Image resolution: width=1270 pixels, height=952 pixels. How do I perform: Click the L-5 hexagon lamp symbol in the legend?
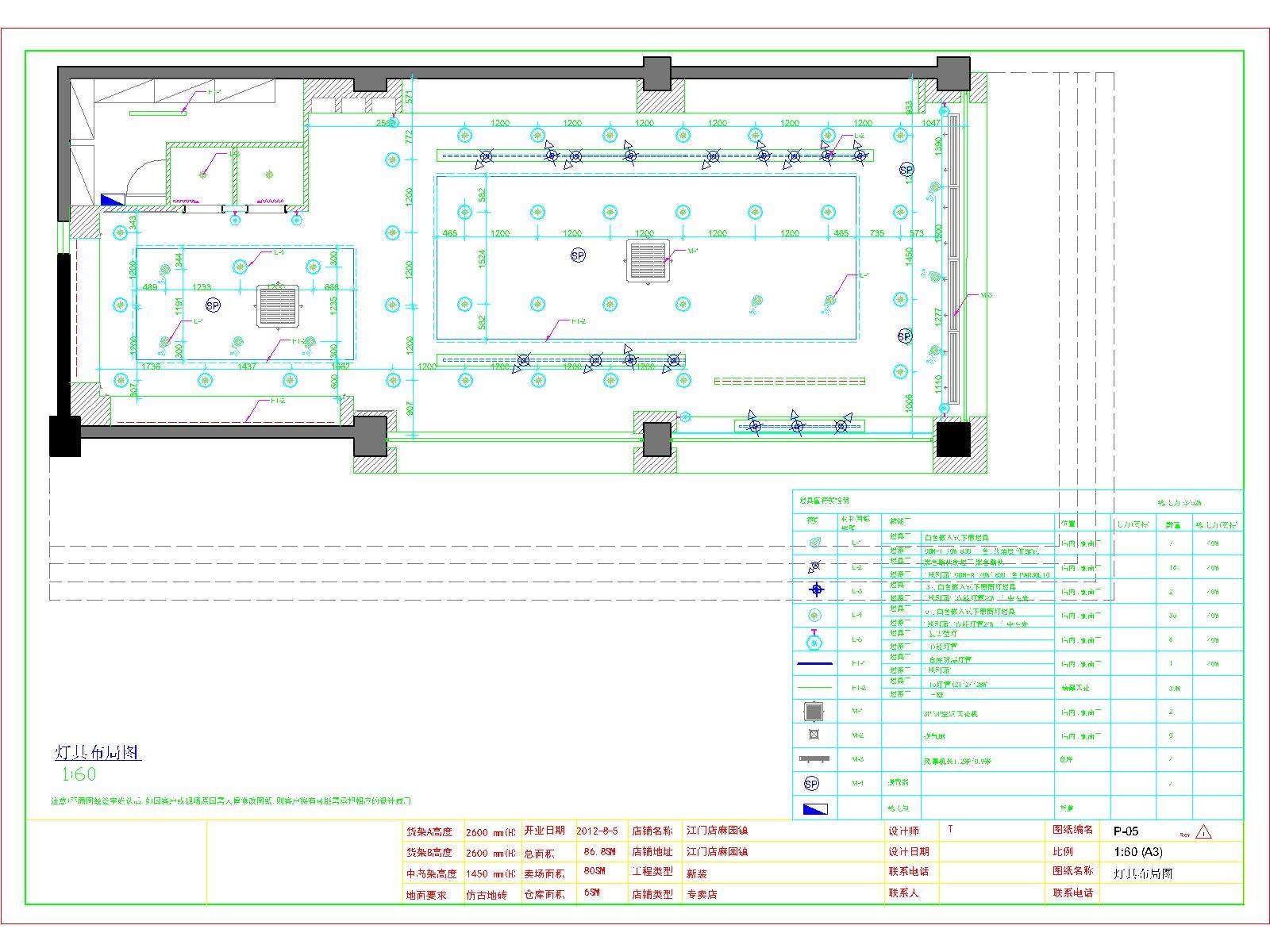point(814,639)
